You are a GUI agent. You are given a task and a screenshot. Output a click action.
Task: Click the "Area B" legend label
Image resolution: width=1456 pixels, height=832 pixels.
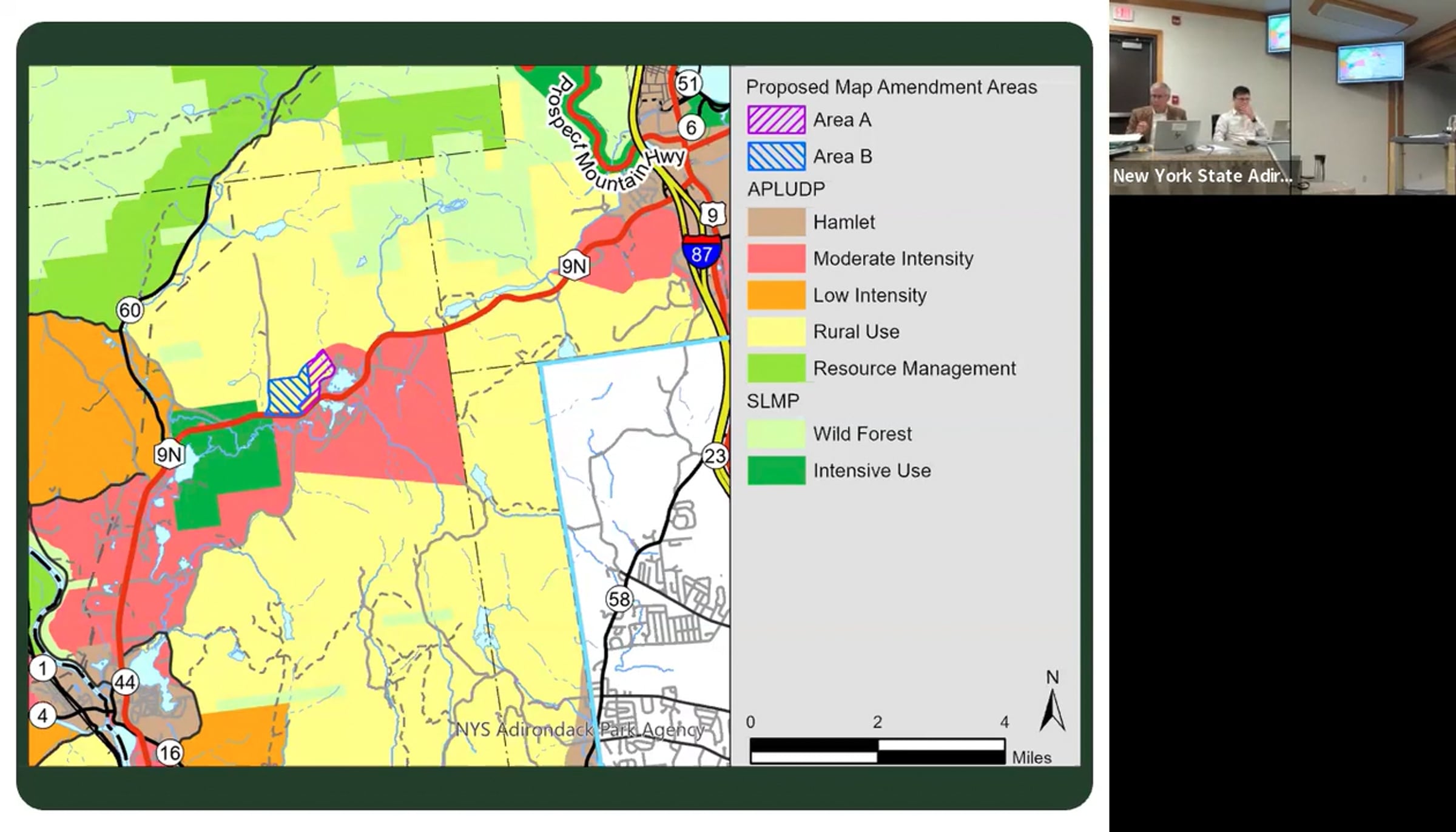click(843, 157)
